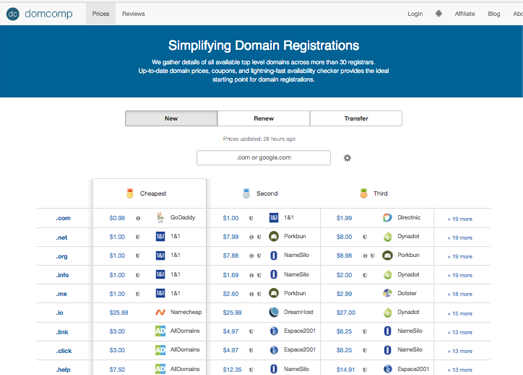Screen dimensions: 523x375
Task: Click info icon beside $7.99 .net price
Action: [x=251, y=237]
